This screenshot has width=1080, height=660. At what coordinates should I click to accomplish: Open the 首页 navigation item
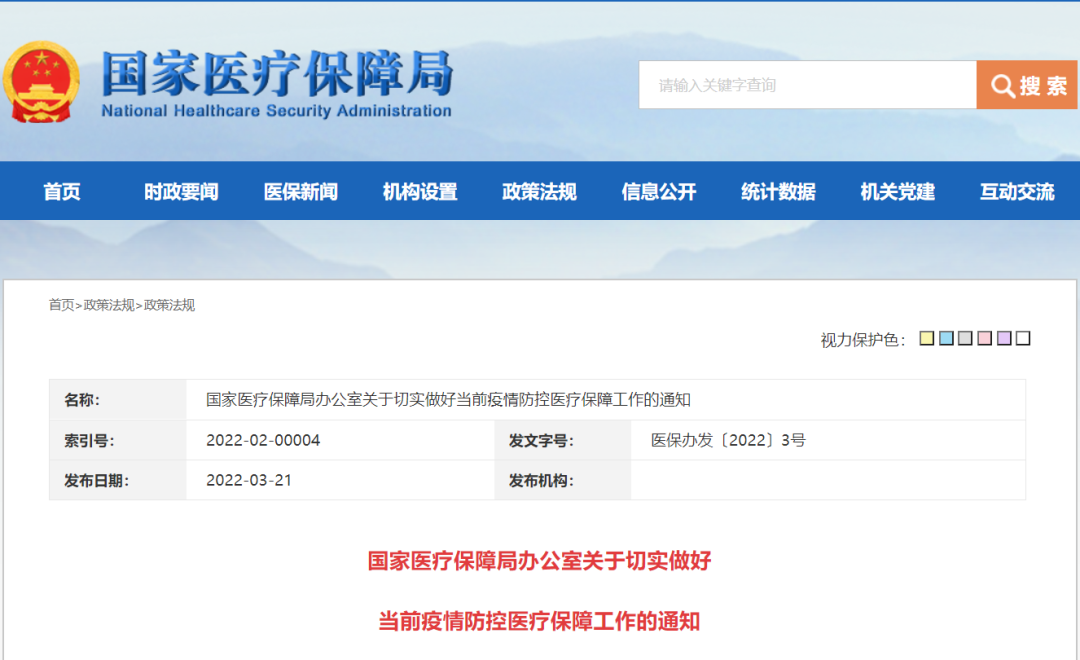62,192
